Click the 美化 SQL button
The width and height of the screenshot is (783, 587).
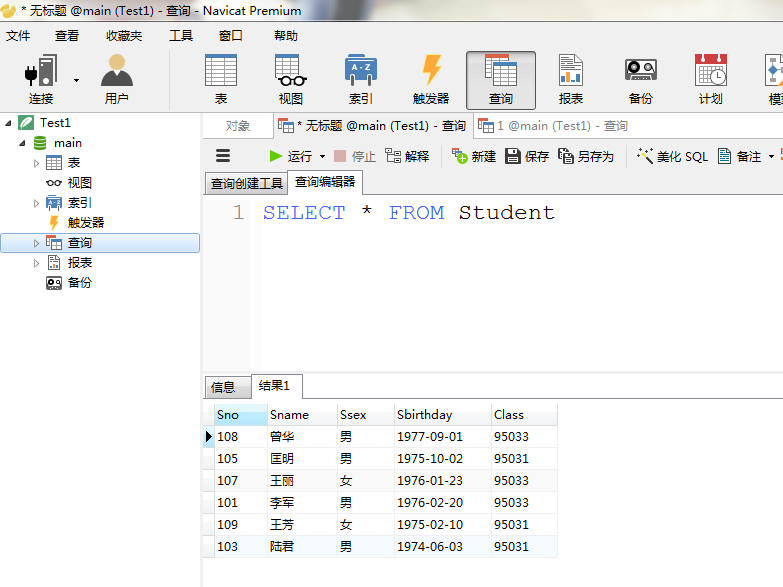(x=672, y=156)
